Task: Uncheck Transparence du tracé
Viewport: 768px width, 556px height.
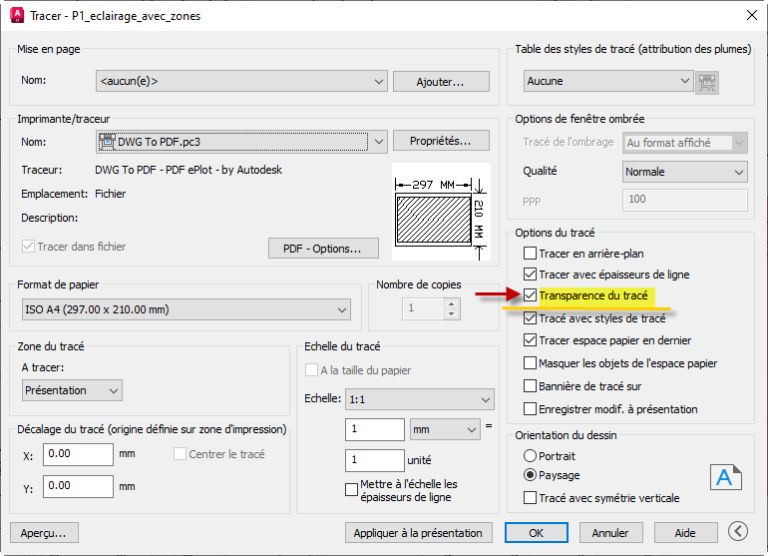Action: click(x=530, y=295)
